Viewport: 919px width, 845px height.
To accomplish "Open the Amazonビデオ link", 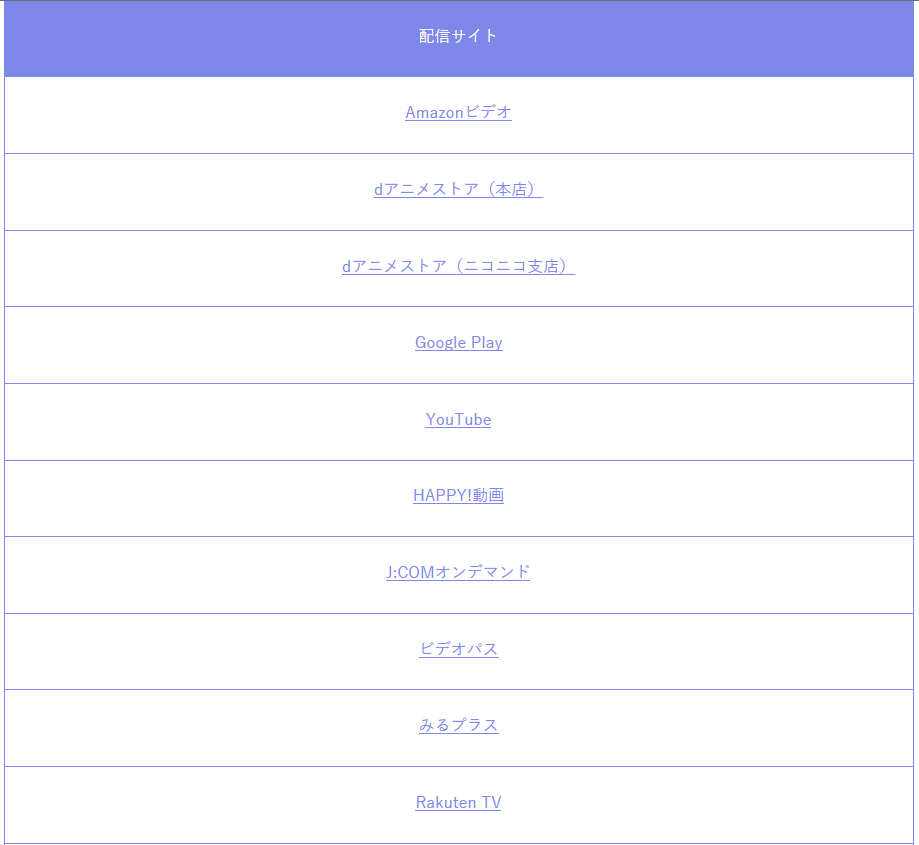I will 458,112.
